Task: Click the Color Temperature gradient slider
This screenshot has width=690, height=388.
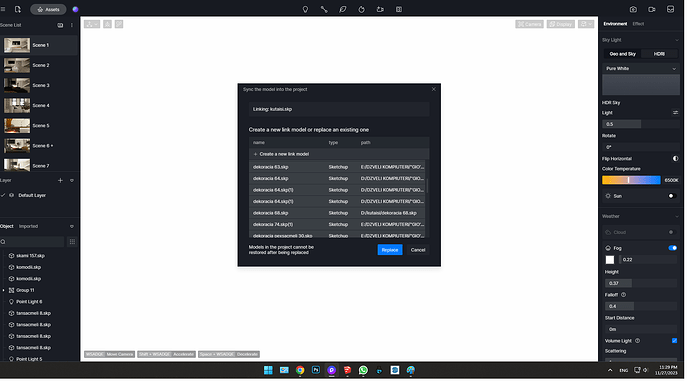Action: tap(631, 180)
